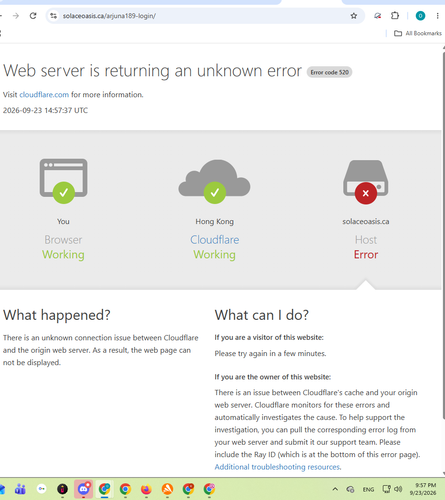This screenshot has width=445, height=500.
Task: Reload the page with the refresh icon
Action: [x=33, y=16]
